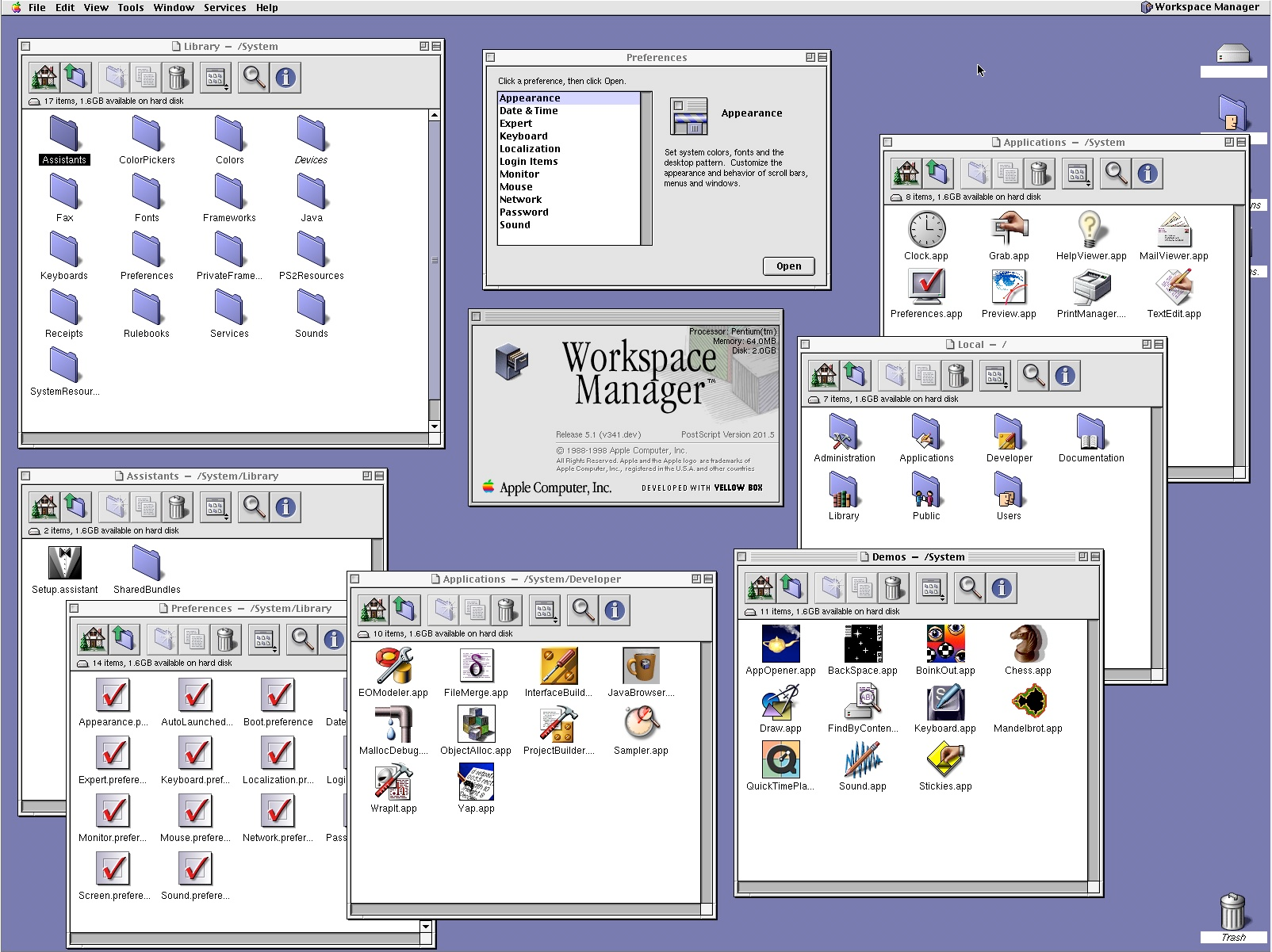The image size is (1272, 952).
Task: Open Mandelbrot.app in the Demos window
Action: click(x=1028, y=702)
